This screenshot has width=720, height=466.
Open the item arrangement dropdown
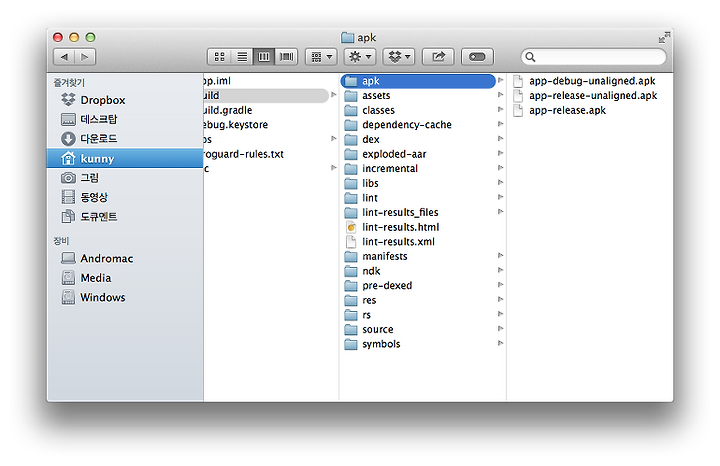pyautogui.click(x=321, y=57)
